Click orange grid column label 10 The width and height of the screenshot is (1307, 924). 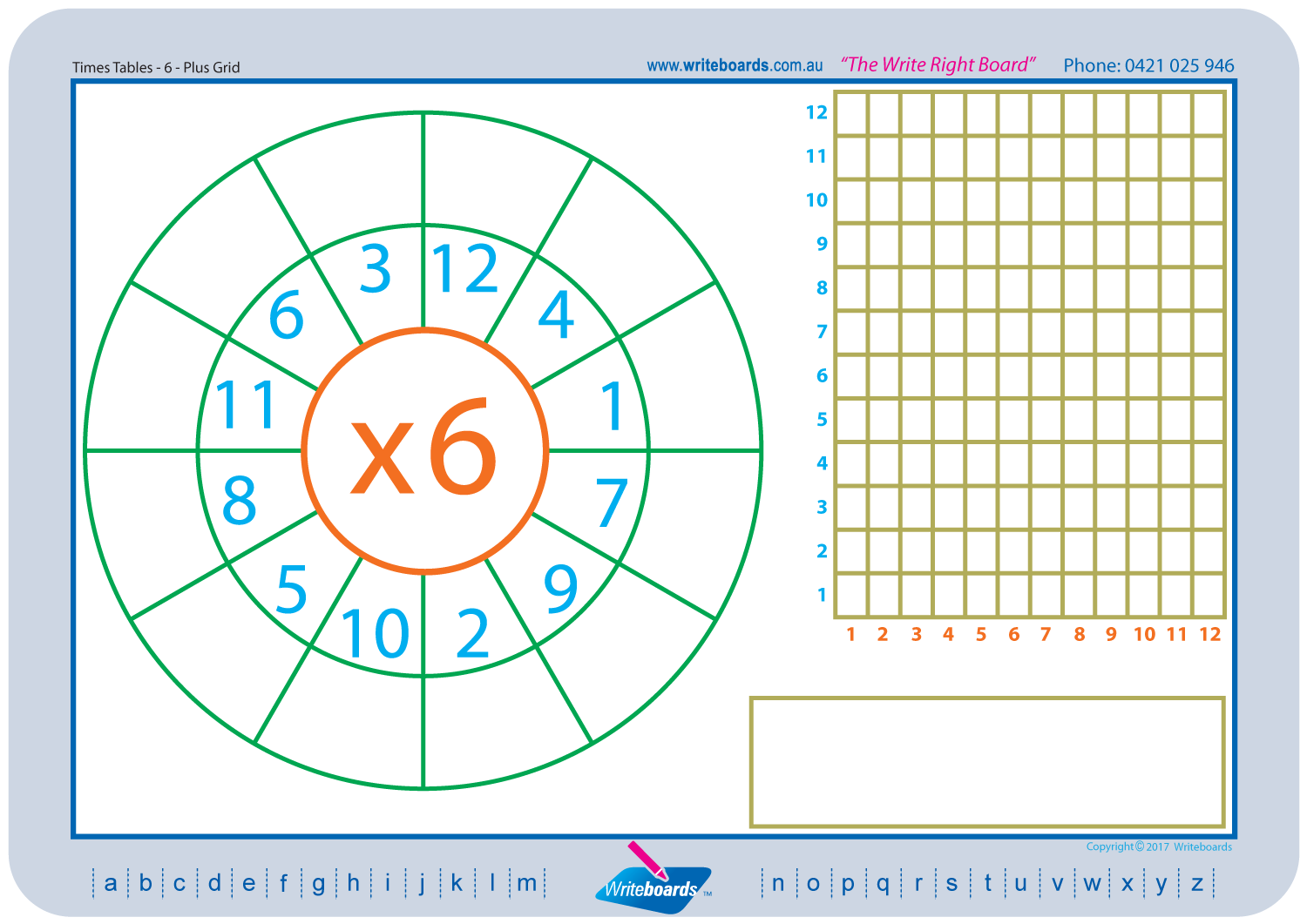[1144, 634]
